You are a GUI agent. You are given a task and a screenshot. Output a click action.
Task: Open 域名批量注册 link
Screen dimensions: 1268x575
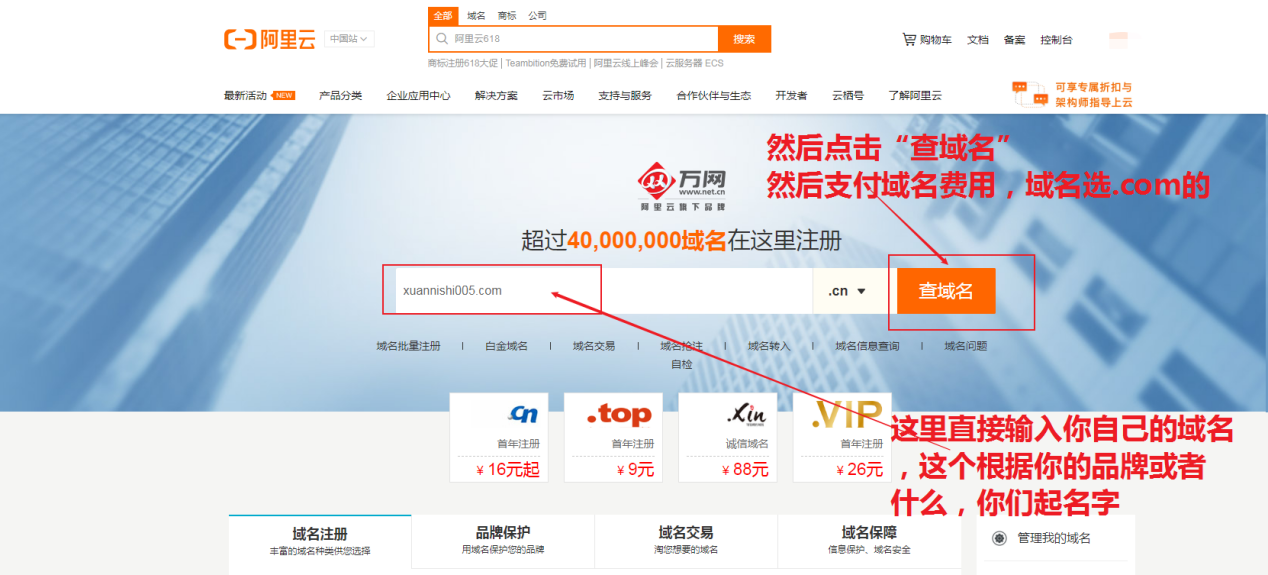tap(408, 346)
